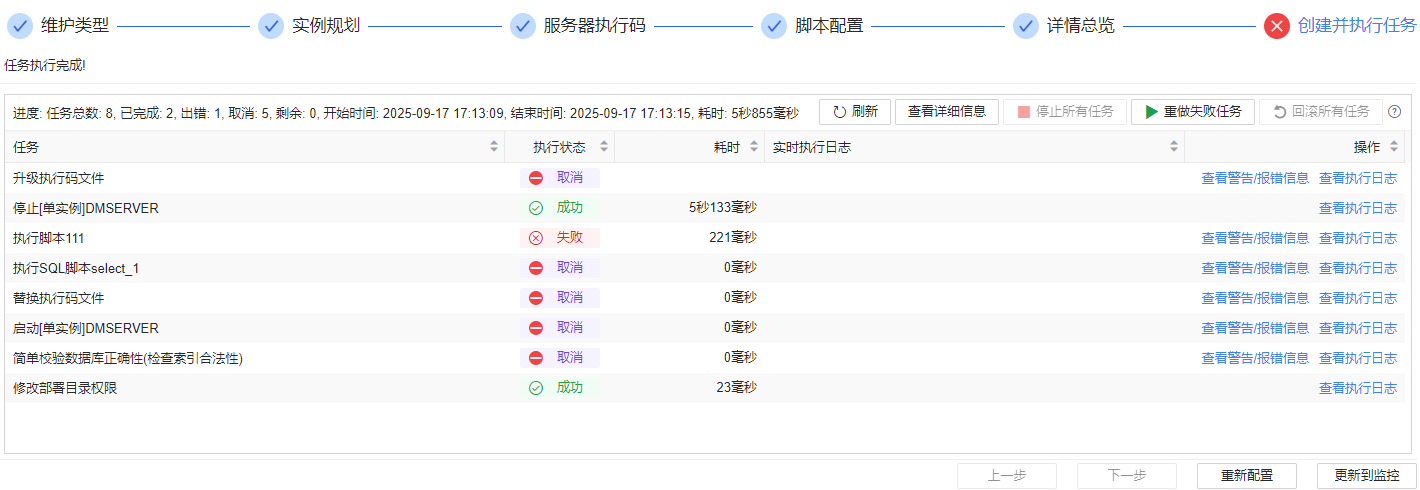This screenshot has height=490, width=1420.
Task: Click the 实例规划 step checkmark icon
Action: pos(271,26)
